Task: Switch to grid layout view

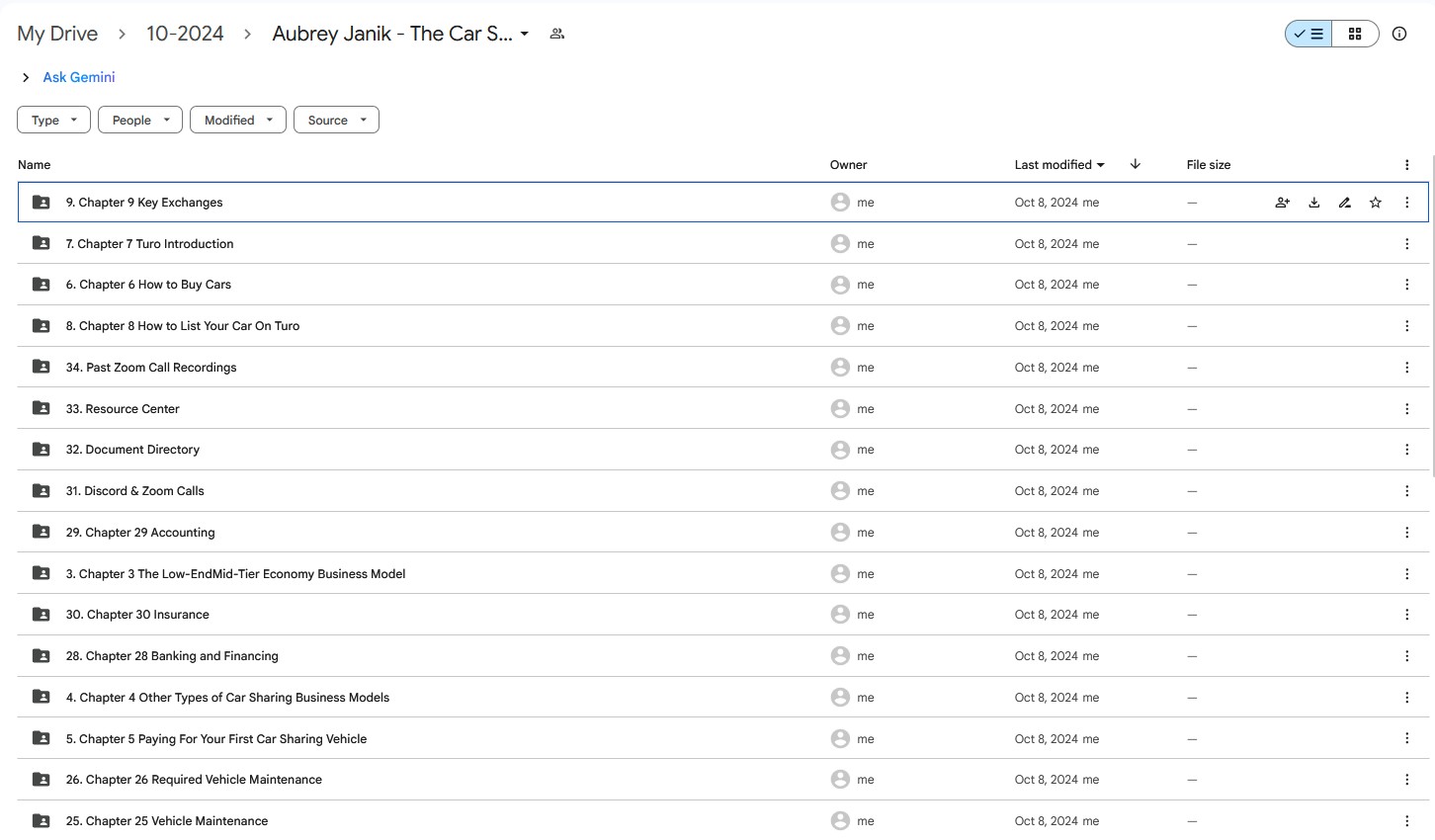Action: (1355, 34)
